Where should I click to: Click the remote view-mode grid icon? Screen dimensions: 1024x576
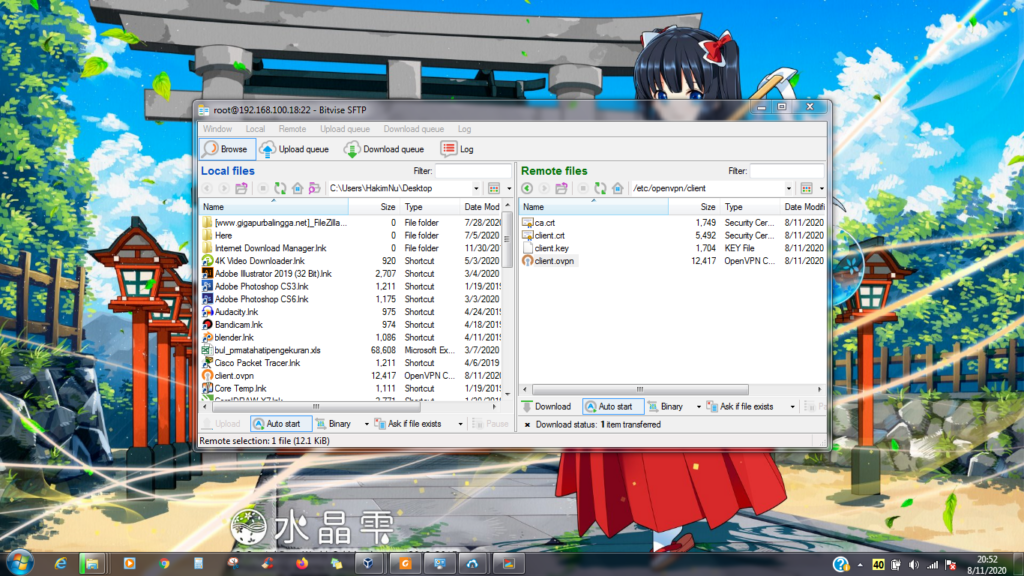coord(807,188)
